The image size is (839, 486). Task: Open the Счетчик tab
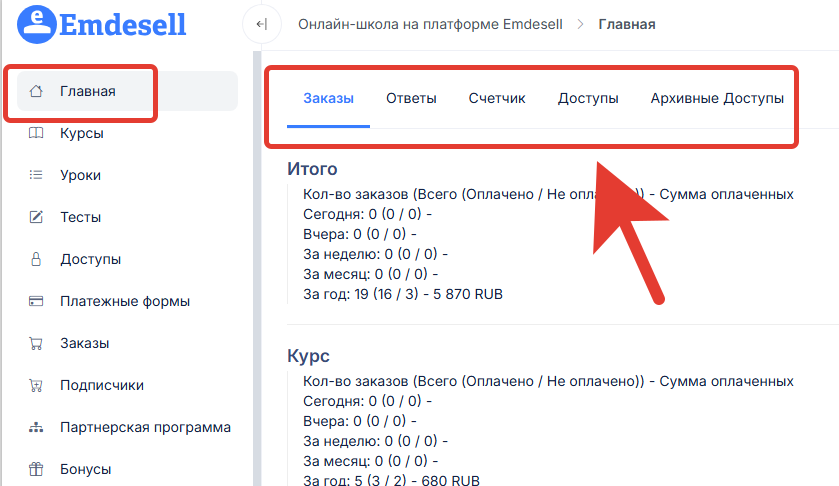point(497,98)
